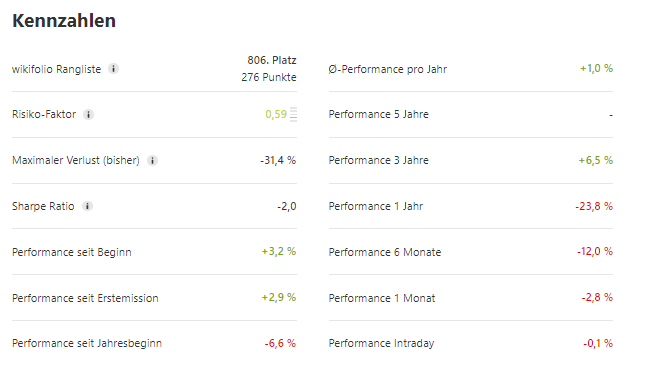Select Performance seit Beginn value +3,2 %
The width and height of the screenshot is (648, 384).
coord(279,251)
